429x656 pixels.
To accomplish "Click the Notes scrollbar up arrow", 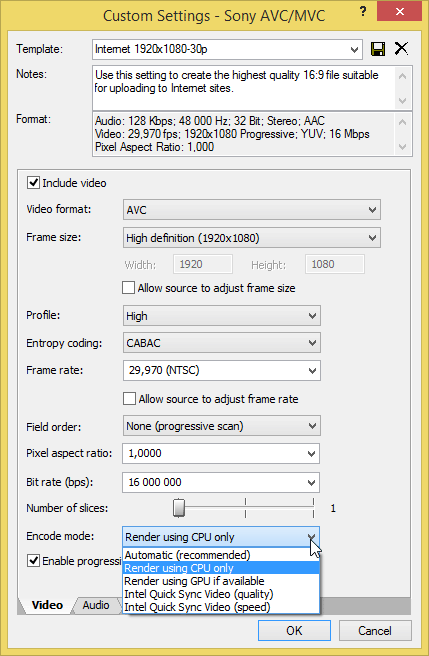I will [x=403, y=76].
